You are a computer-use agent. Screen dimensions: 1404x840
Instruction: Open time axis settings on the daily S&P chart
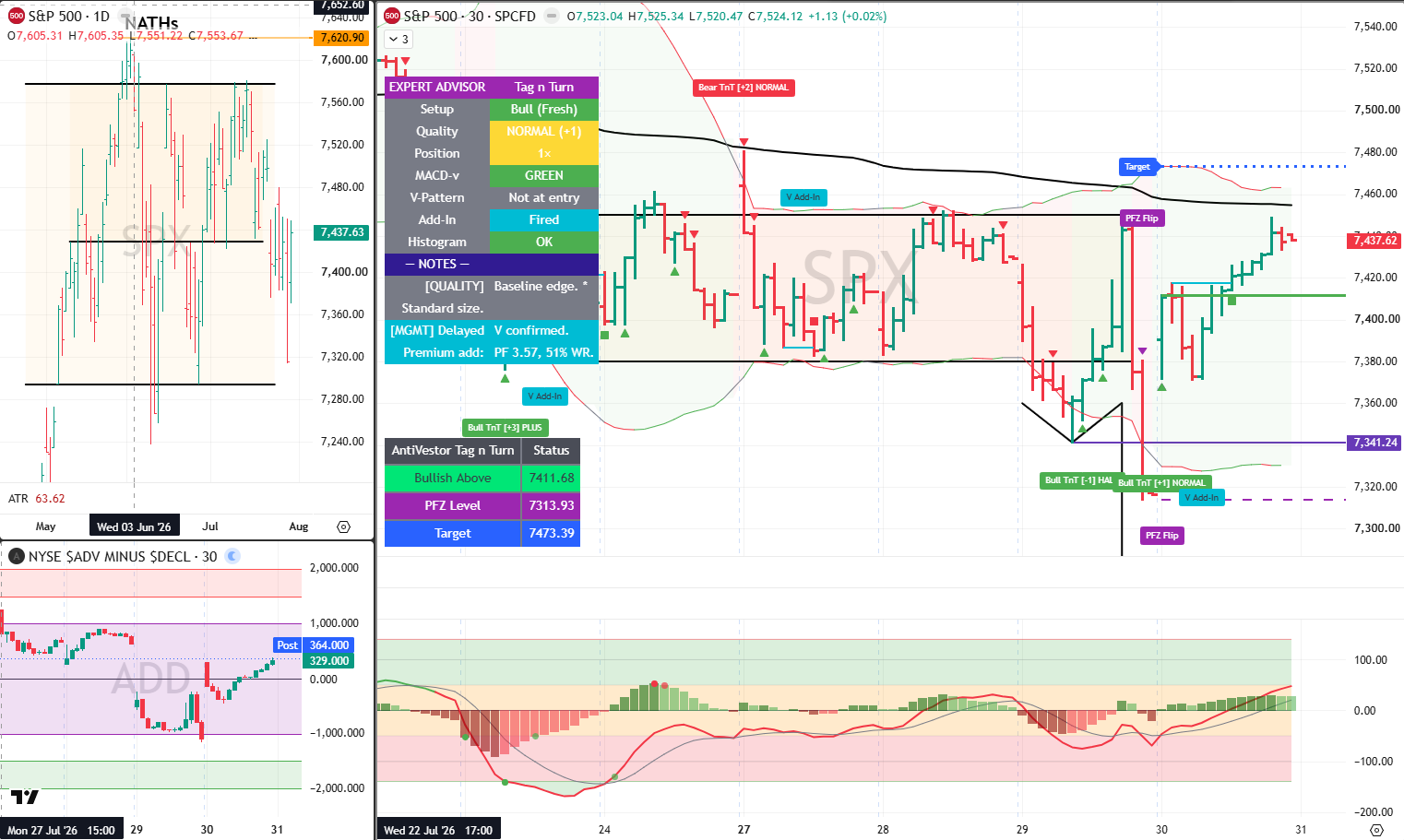tap(344, 526)
